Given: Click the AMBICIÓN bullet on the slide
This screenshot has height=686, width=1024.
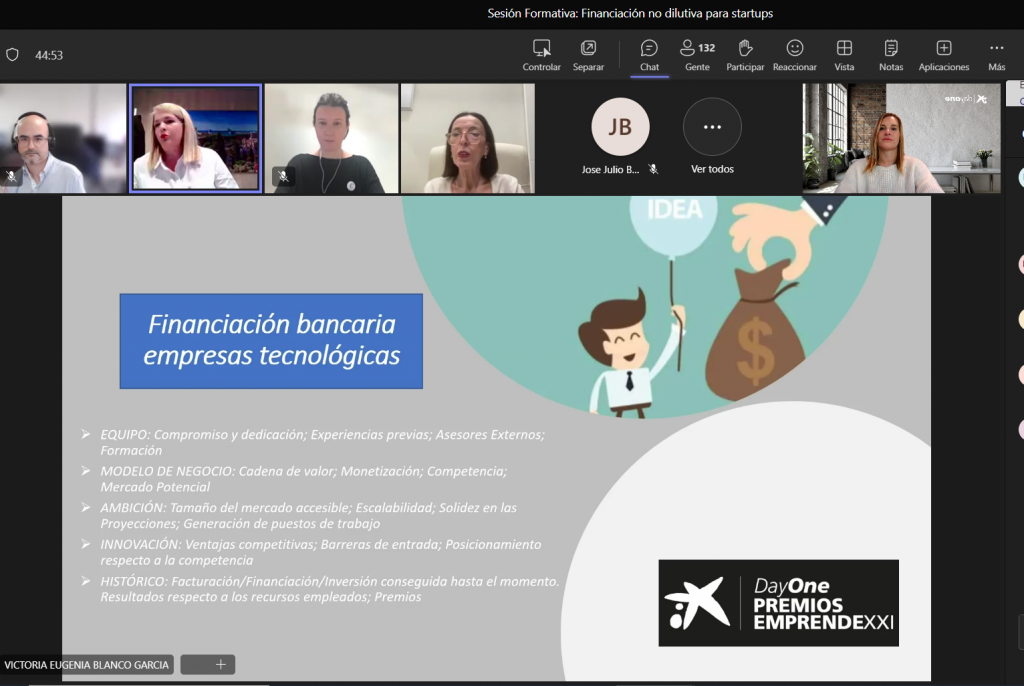Looking at the screenshot, I should (308, 515).
